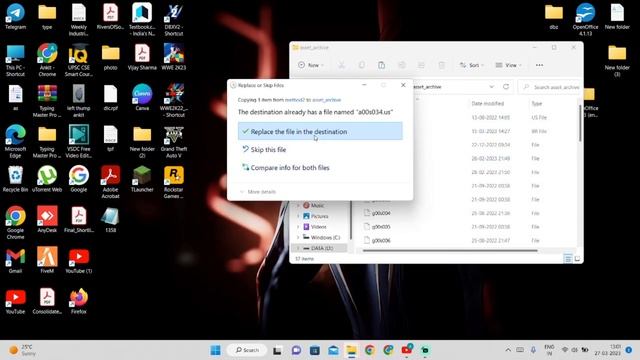This screenshot has height=360, width=640.
Task: Click the Rename icon in Explorer toolbar
Action: (402, 65)
